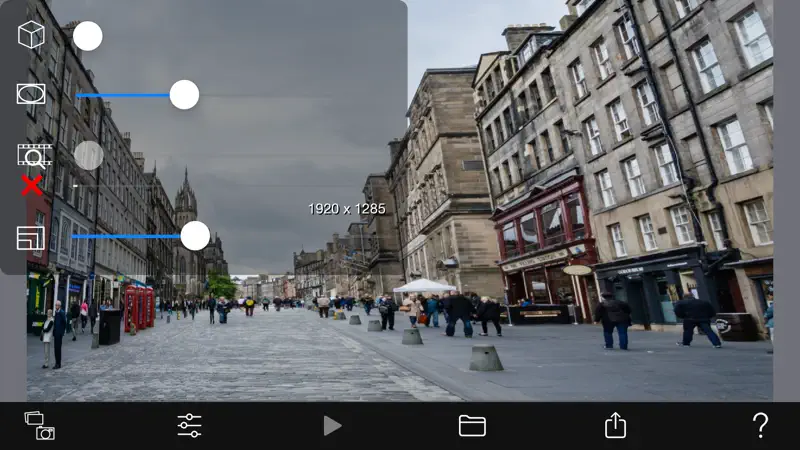
Task: Tap the nested frames size icon
Action: [x=31, y=238]
